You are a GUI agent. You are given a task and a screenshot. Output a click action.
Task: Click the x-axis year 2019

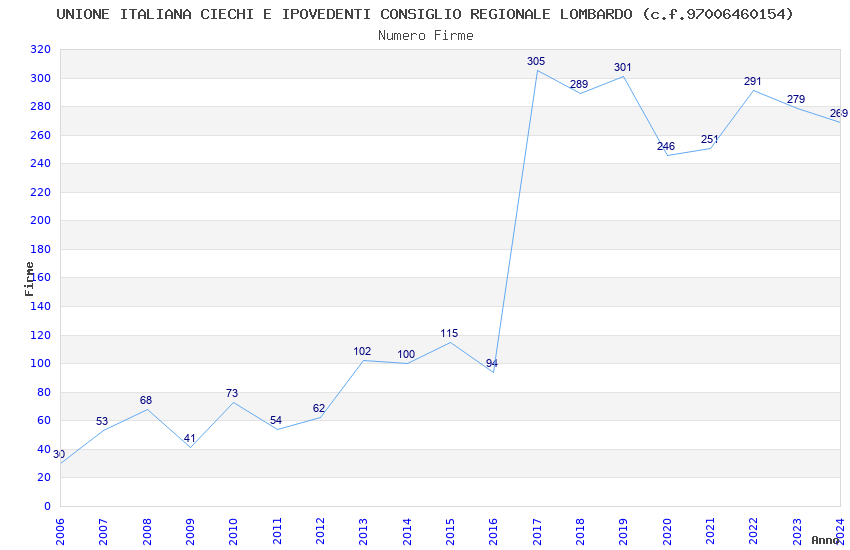(623, 532)
